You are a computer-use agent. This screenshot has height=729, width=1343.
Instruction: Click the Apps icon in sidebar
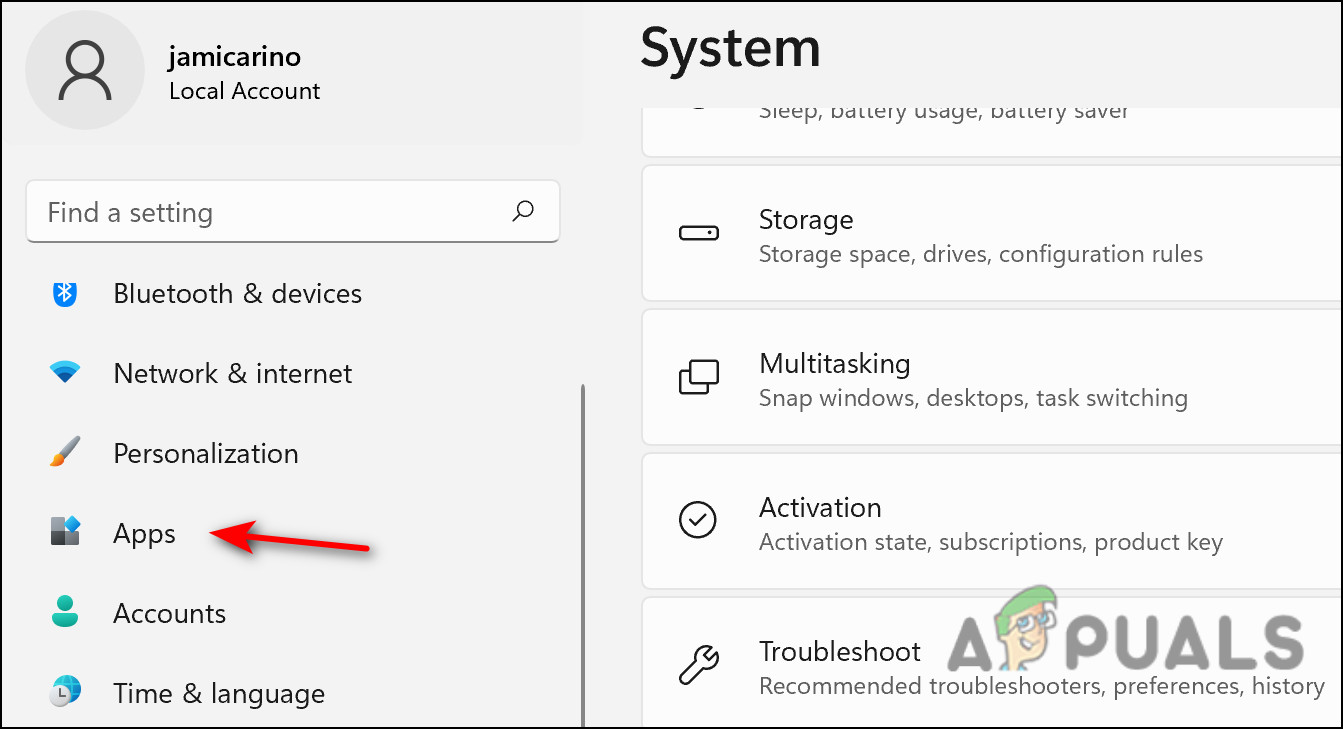64,533
